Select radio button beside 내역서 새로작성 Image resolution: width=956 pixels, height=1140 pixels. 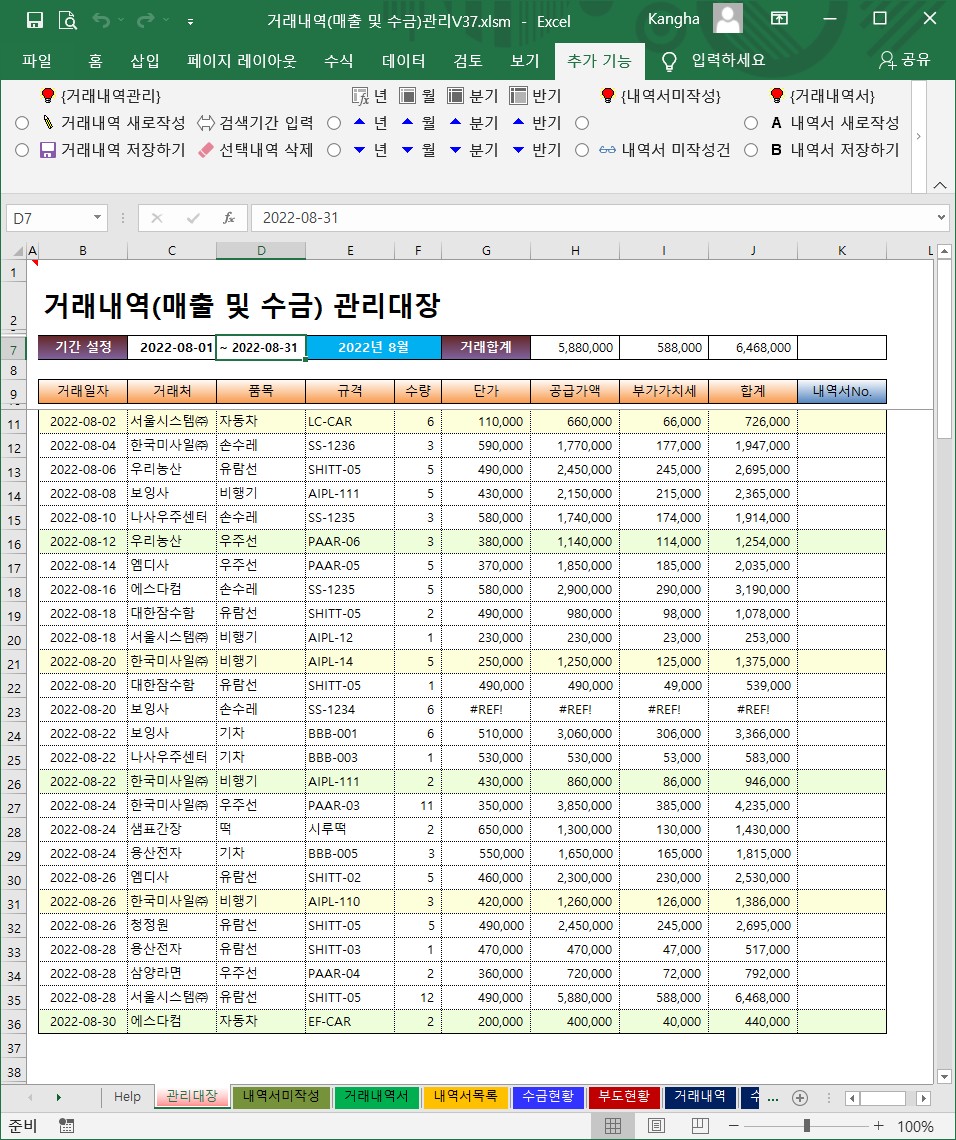point(751,123)
